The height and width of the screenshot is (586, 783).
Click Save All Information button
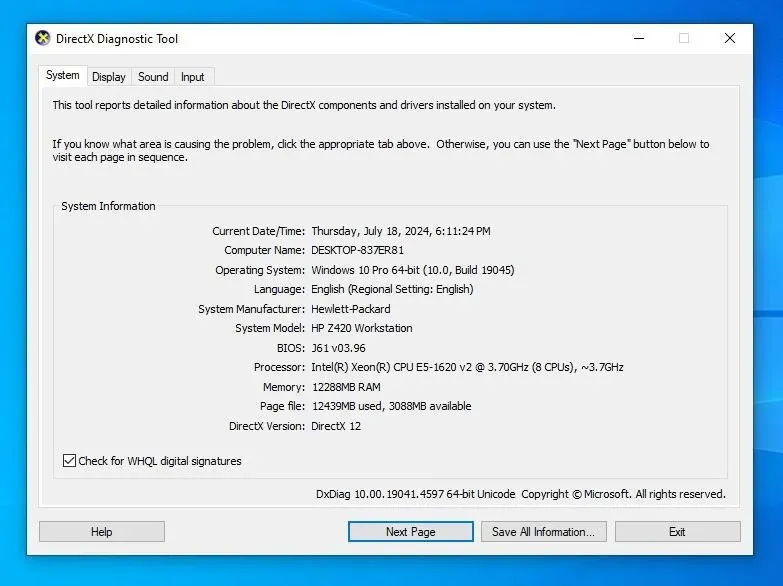pyautogui.click(x=543, y=532)
